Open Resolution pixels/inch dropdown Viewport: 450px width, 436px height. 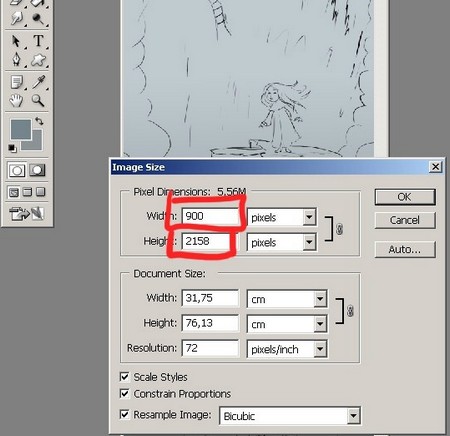320,349
